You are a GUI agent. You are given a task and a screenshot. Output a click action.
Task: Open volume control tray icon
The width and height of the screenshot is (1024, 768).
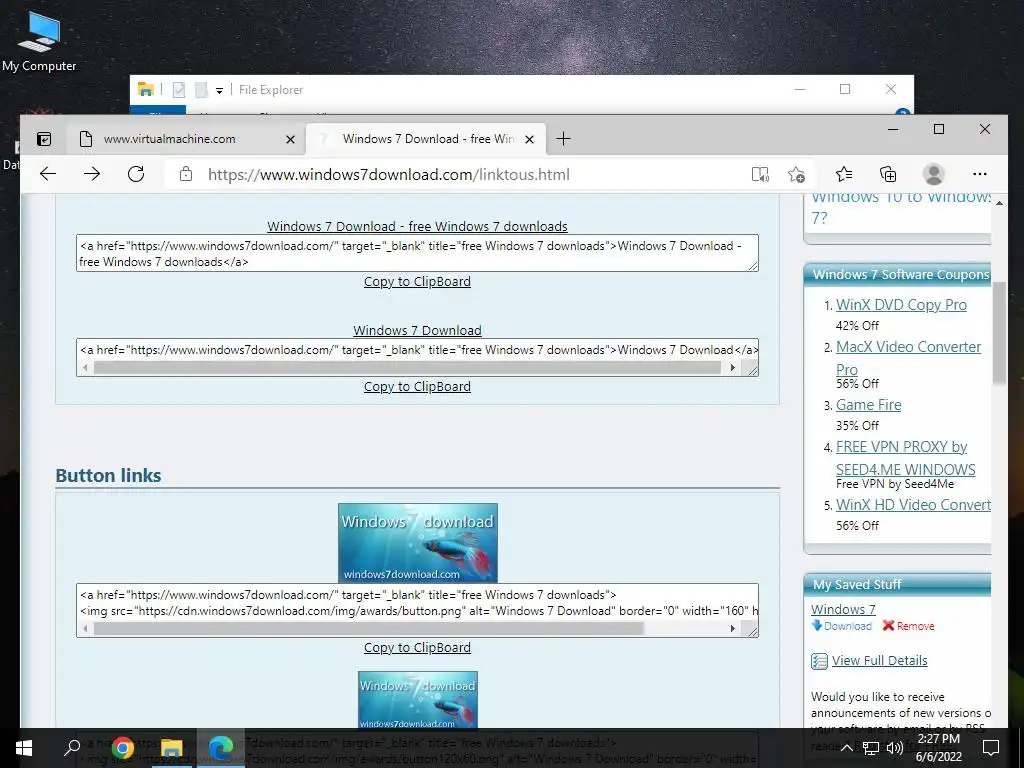895,748
